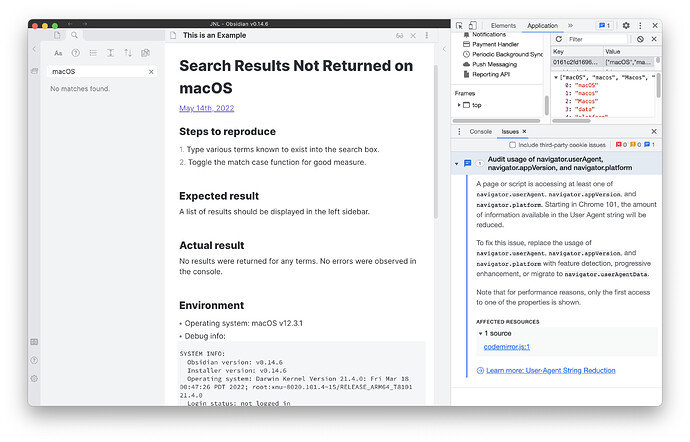Click the Key column header
690x442 pixels.
(x=576, y=52)
